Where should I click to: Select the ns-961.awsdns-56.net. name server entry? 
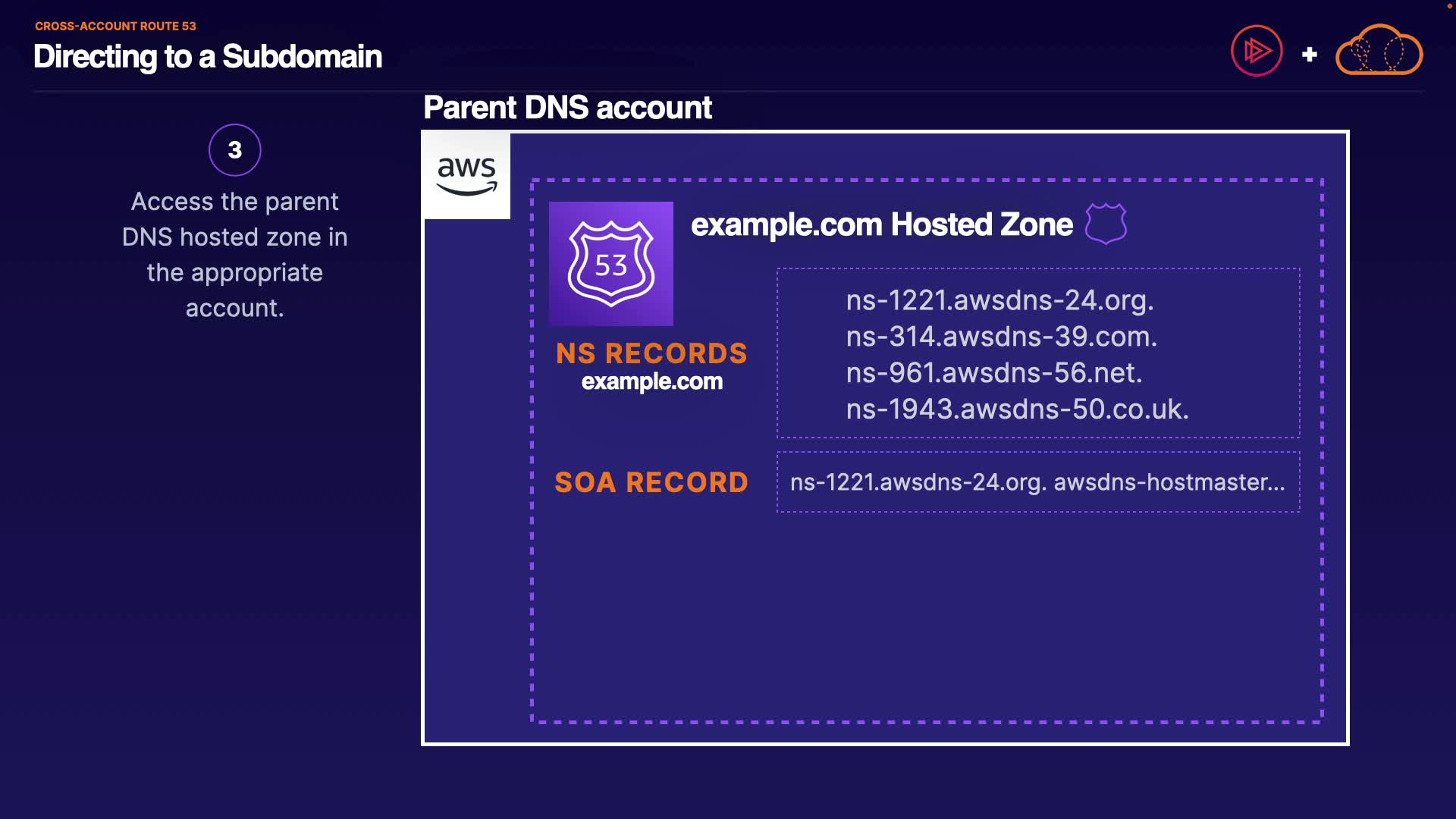[993, 373]
